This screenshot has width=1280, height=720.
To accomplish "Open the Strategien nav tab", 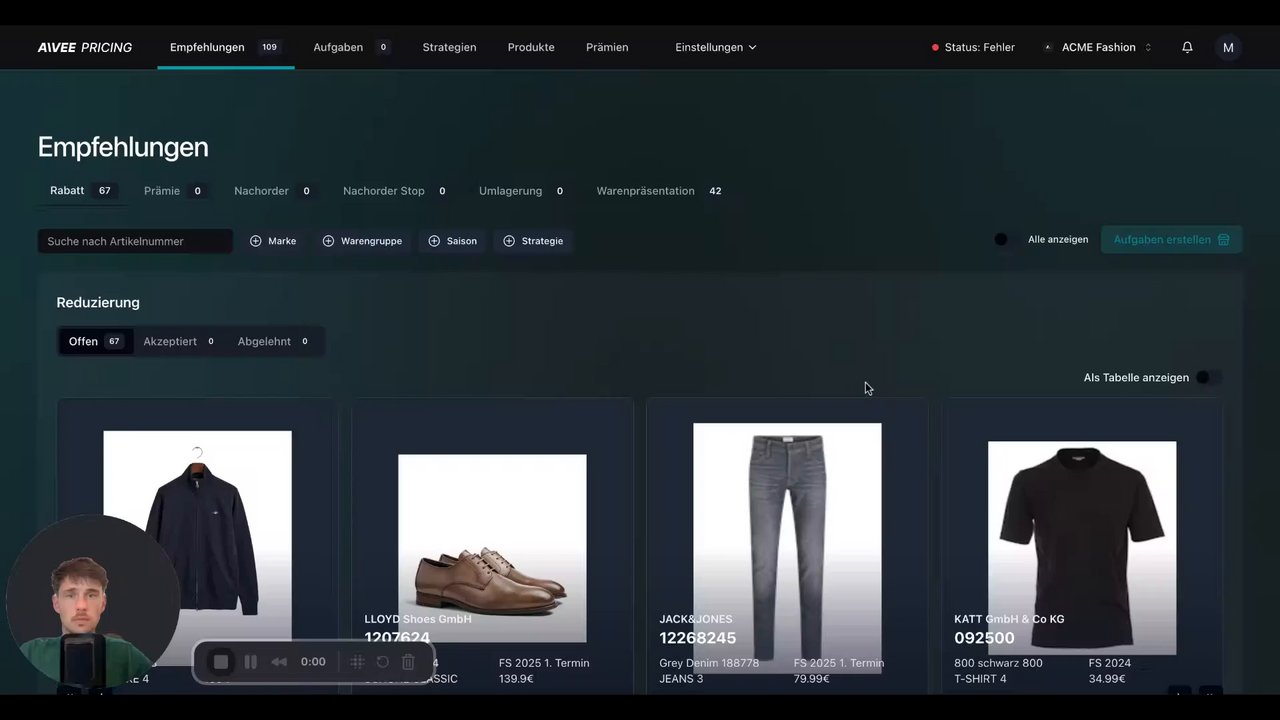I will coord(449,47).
